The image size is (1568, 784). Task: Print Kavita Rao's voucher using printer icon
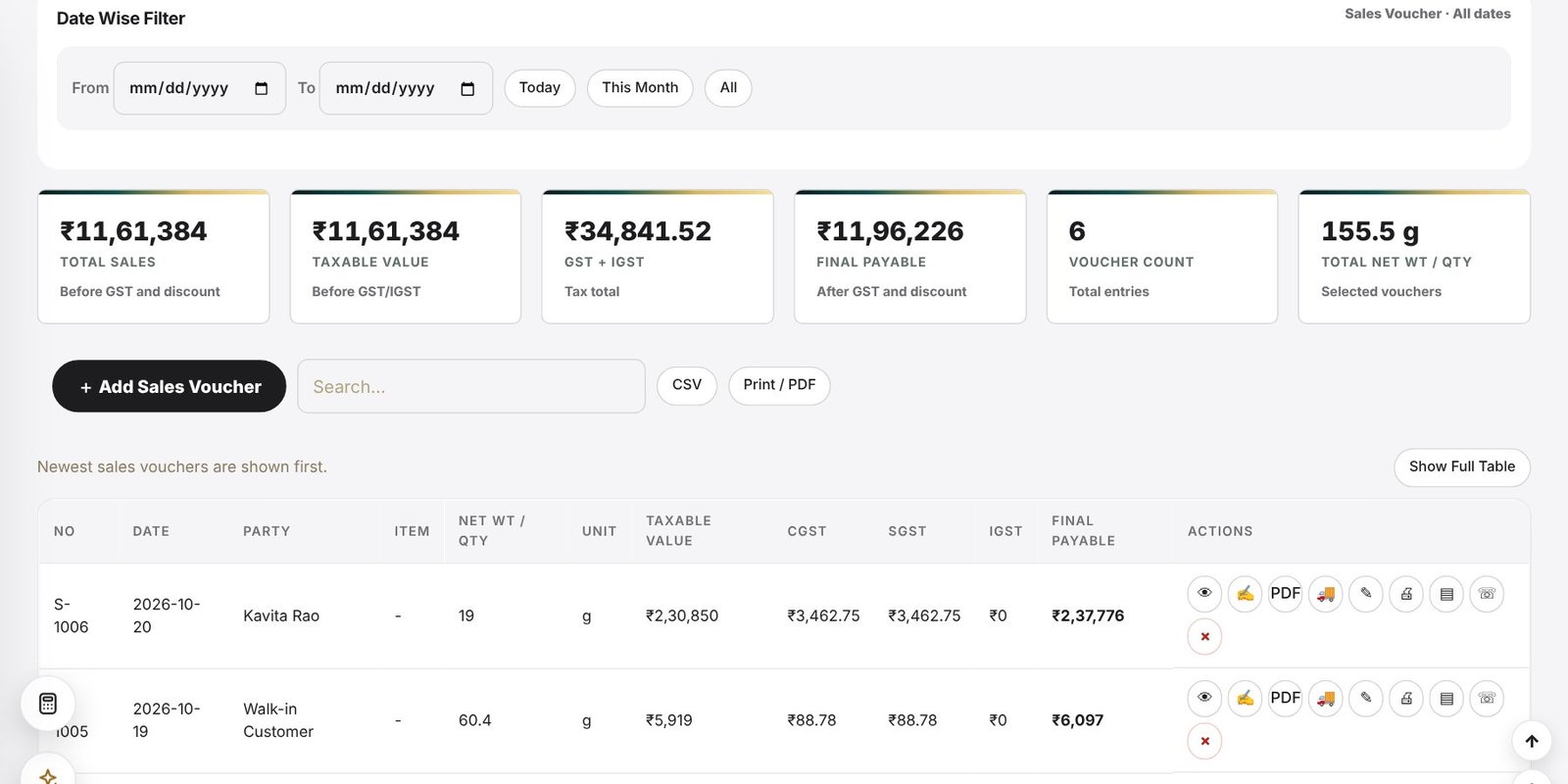tap(1405, 594)
